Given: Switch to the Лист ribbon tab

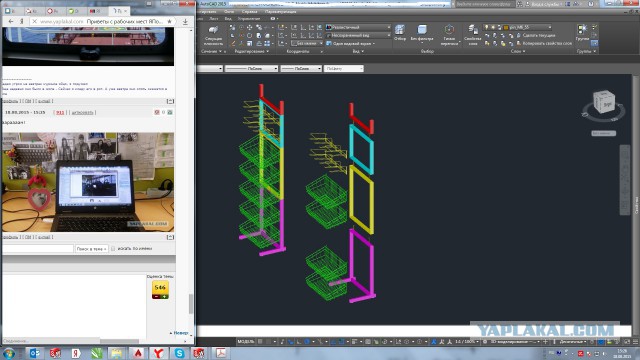Looking at the screenshot, I should click(213, 19).
